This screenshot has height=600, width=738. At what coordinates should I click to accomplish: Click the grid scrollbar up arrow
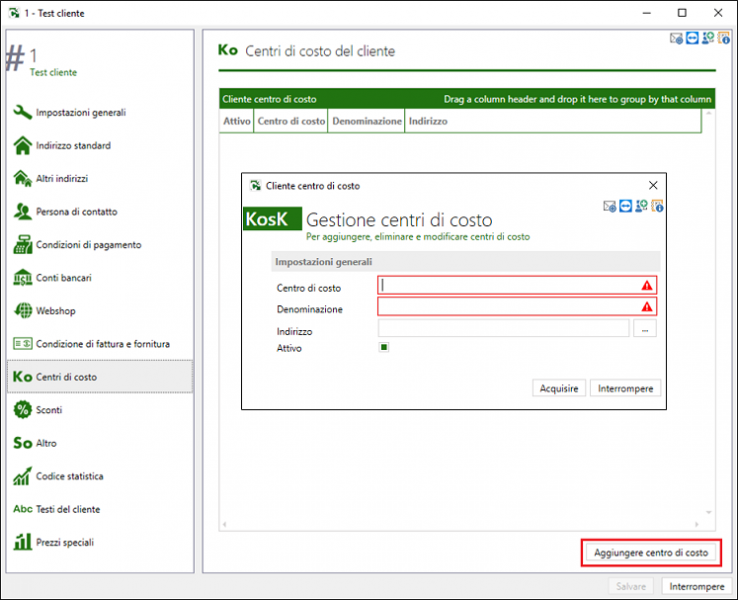708,113
